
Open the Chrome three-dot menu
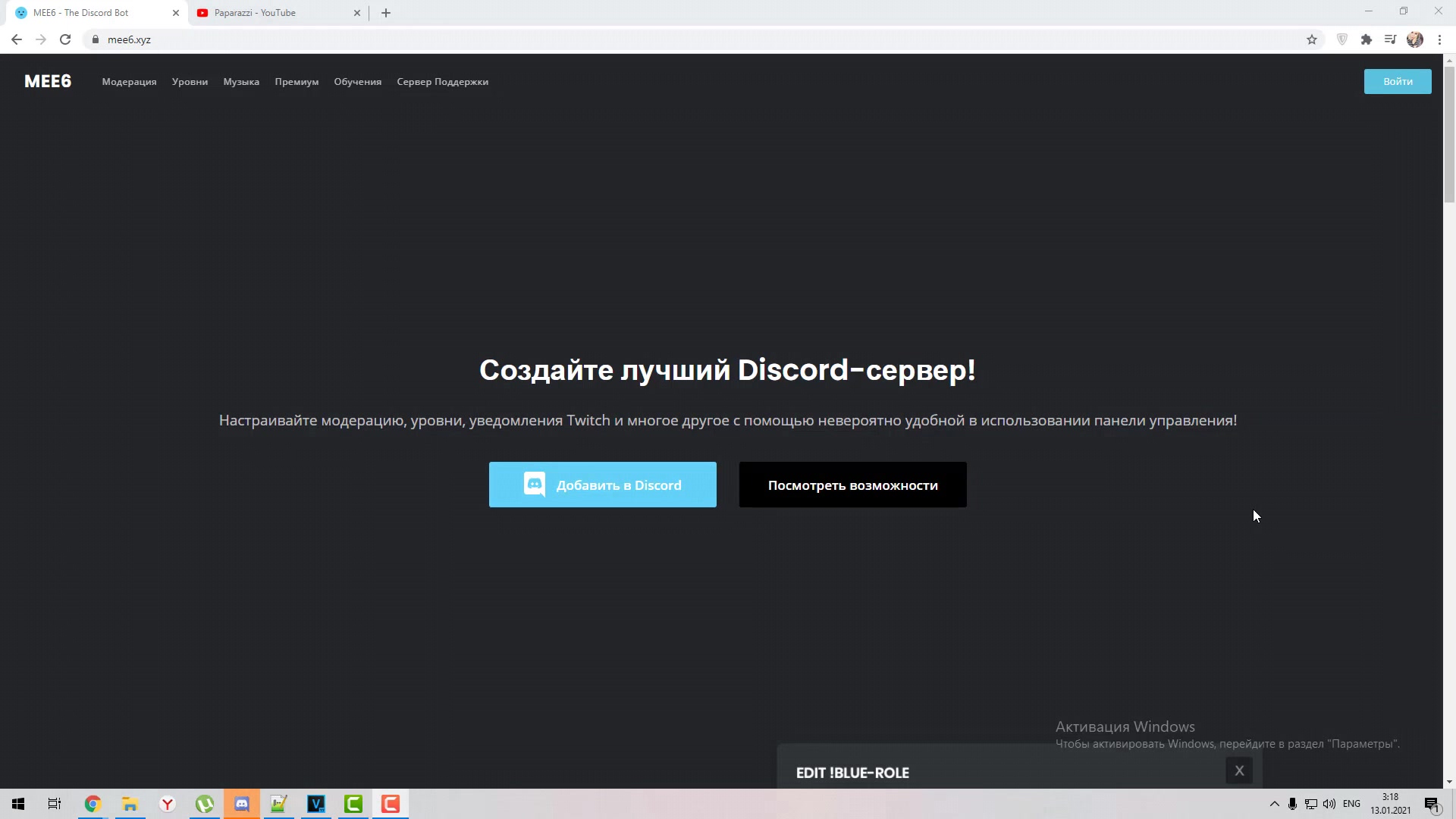[x=1439, y=39]
